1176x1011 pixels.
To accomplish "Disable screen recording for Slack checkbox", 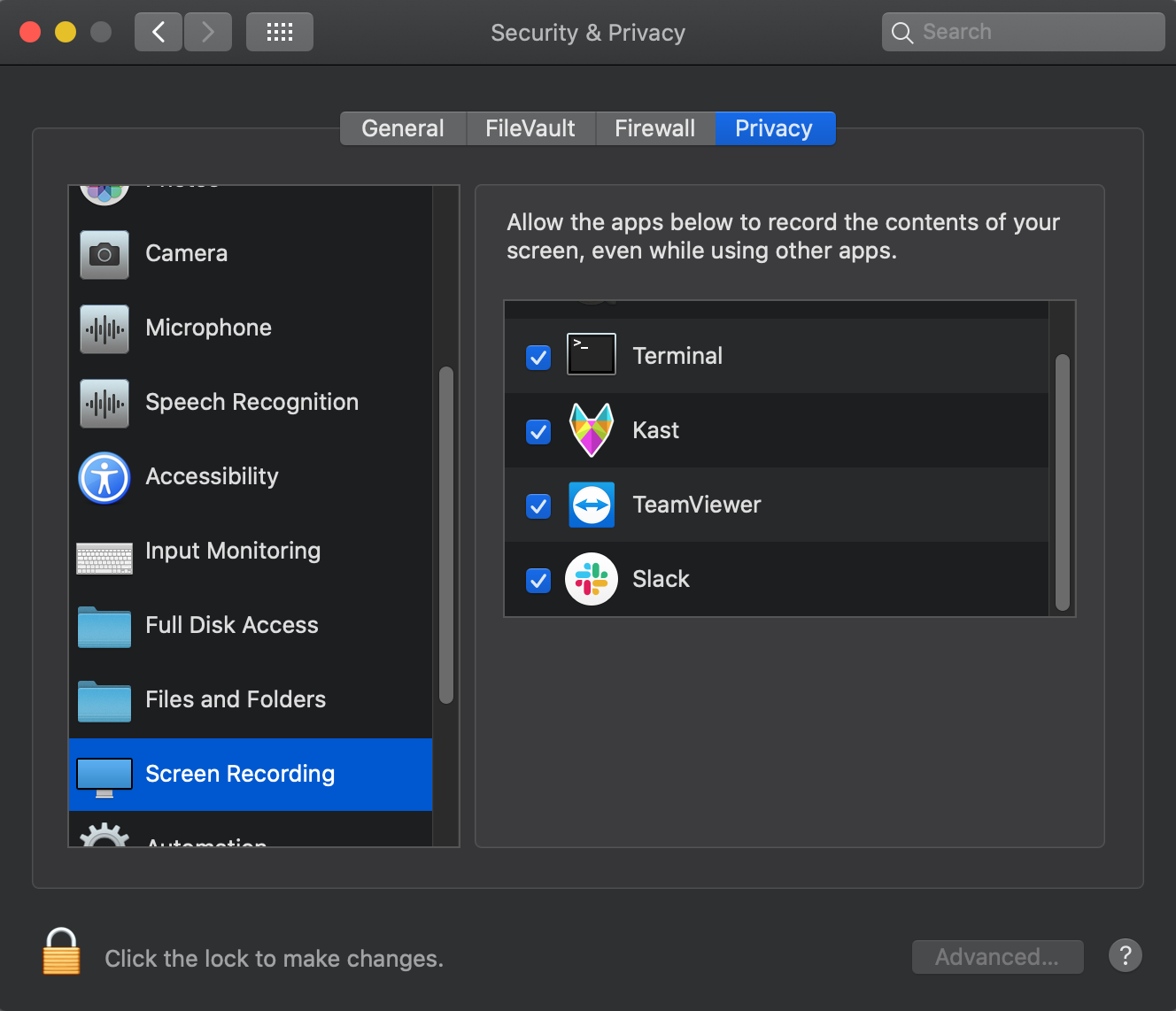I will tap(538, 581).
